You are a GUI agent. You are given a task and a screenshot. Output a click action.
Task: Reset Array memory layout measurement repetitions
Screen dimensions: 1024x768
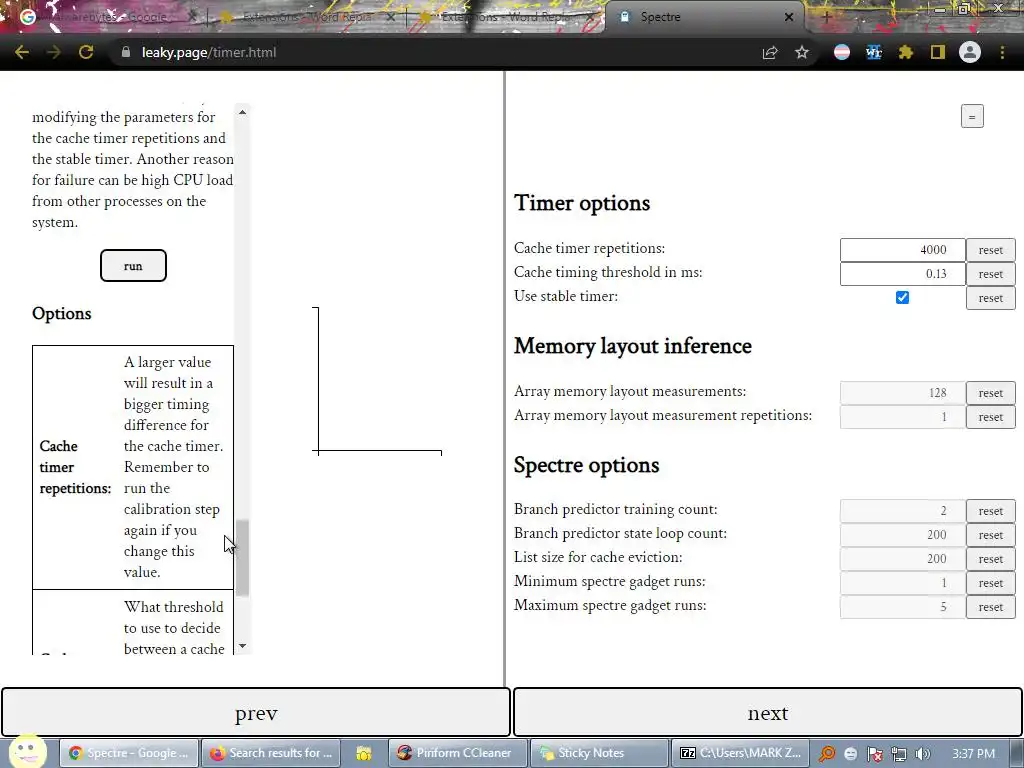(991, 417)
